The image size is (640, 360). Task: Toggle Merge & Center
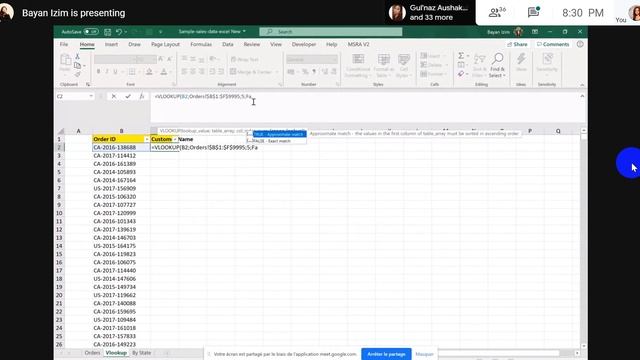251,72
